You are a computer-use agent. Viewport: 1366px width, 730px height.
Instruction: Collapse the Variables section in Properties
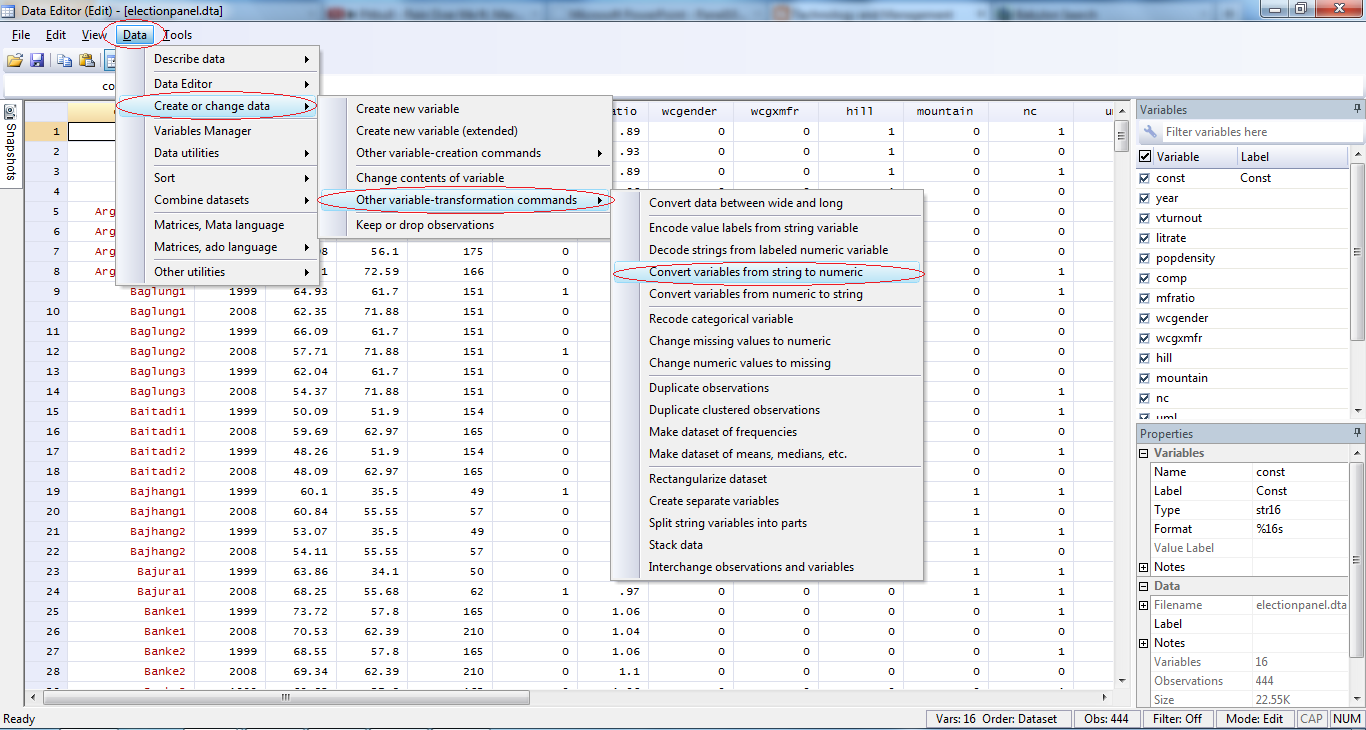click(x=1143, y=452)
